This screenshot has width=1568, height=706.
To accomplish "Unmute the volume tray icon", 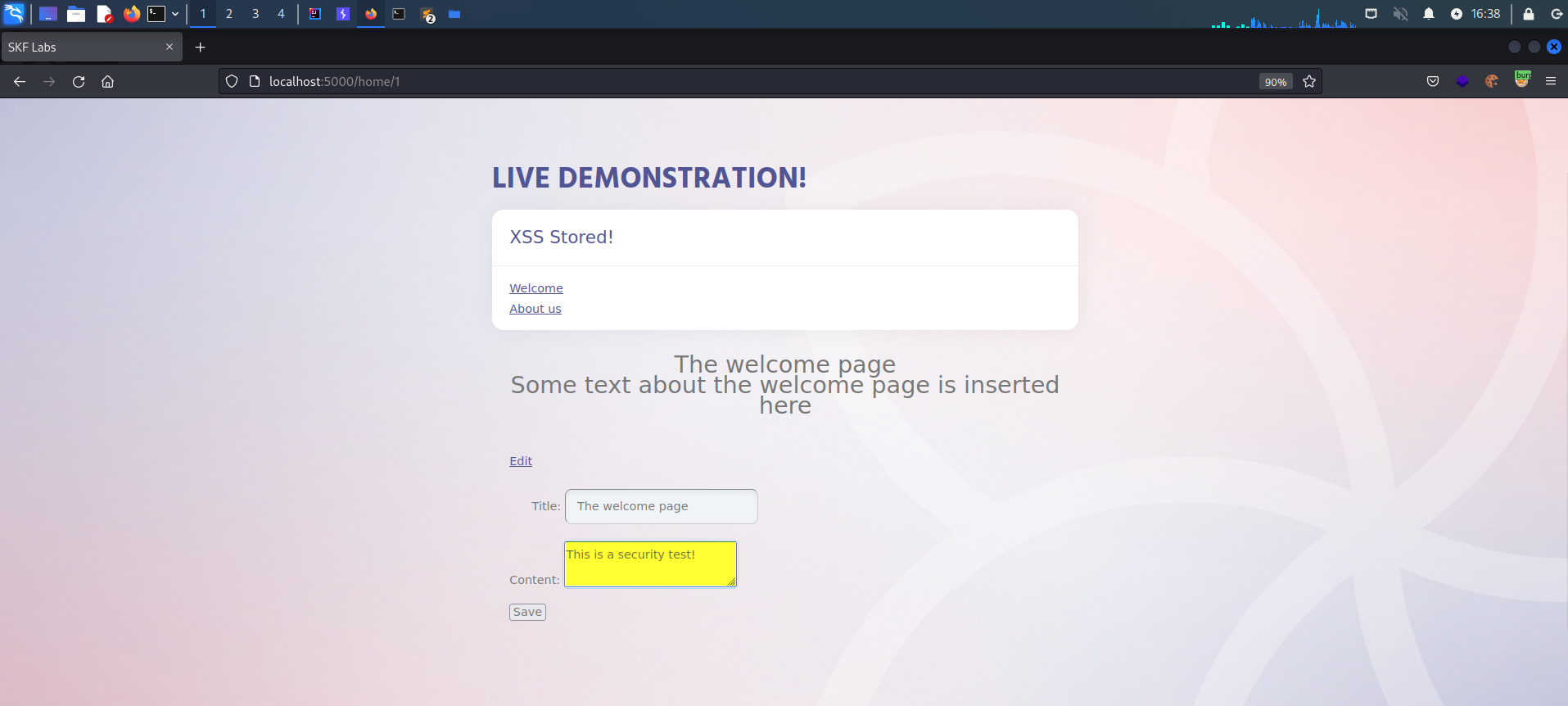I will 1400,14.
